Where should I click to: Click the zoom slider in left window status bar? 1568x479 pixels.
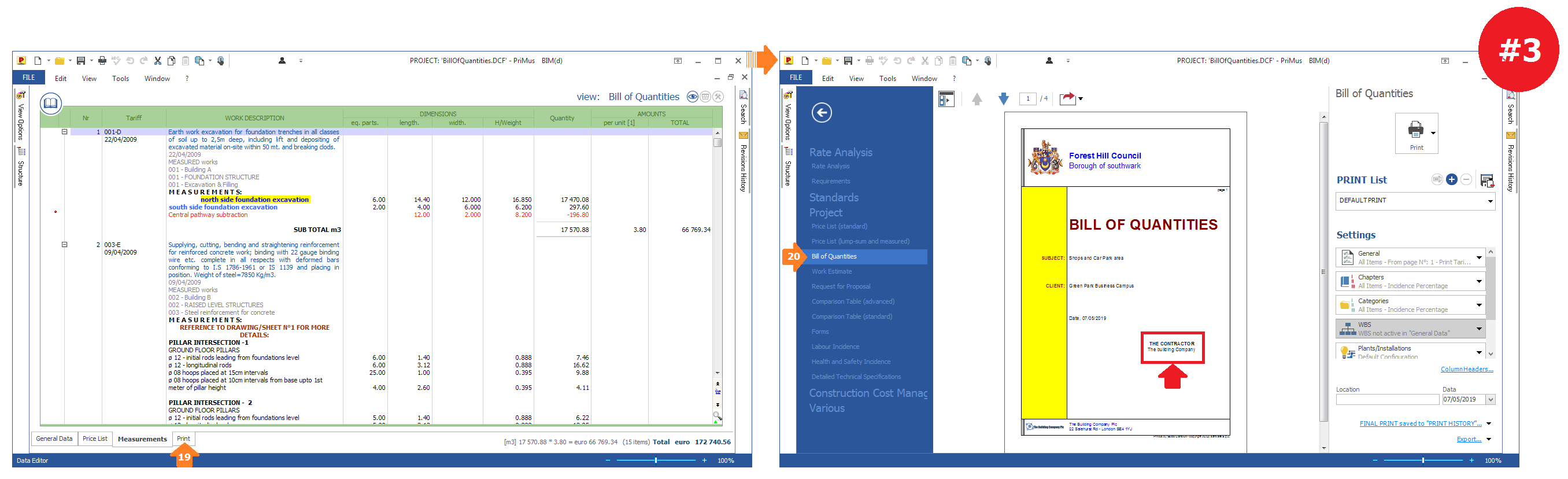pos(656,460)
